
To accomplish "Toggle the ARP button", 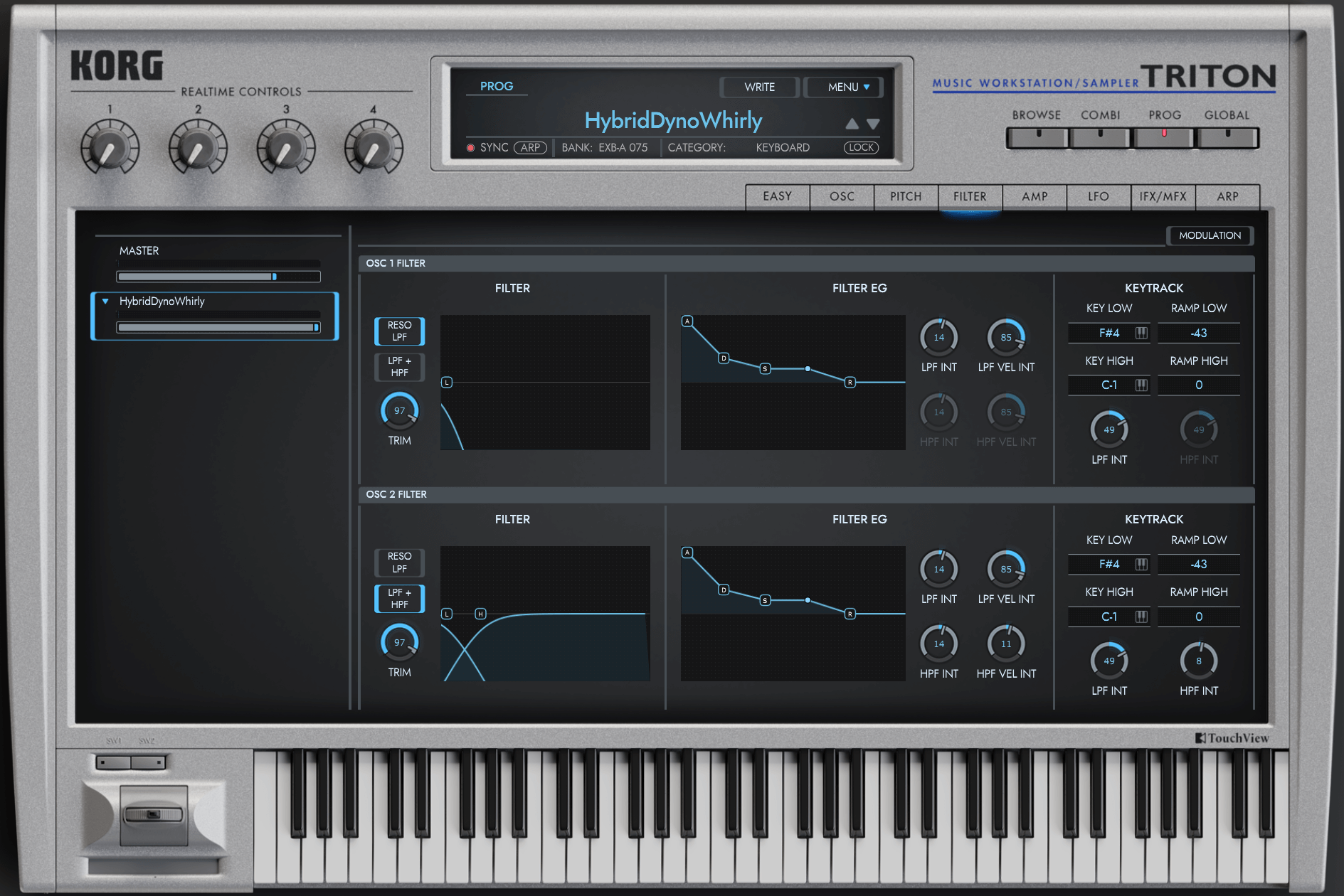I will (530, 147).
